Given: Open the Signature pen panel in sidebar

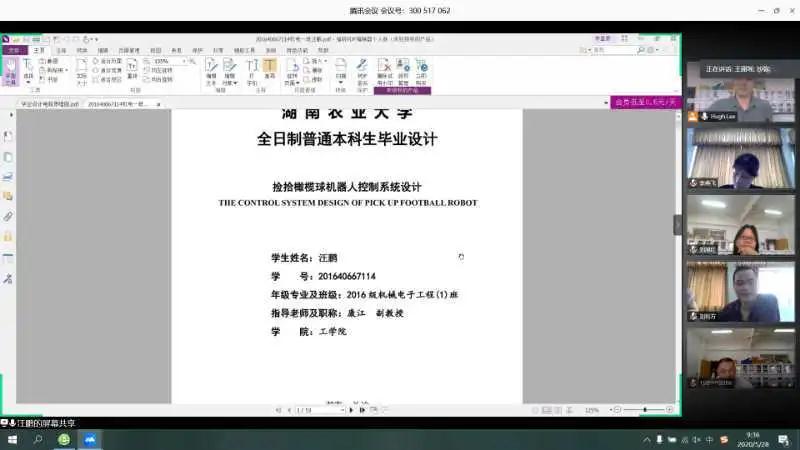Looking at the screenshot, I should tap(8, 279).
